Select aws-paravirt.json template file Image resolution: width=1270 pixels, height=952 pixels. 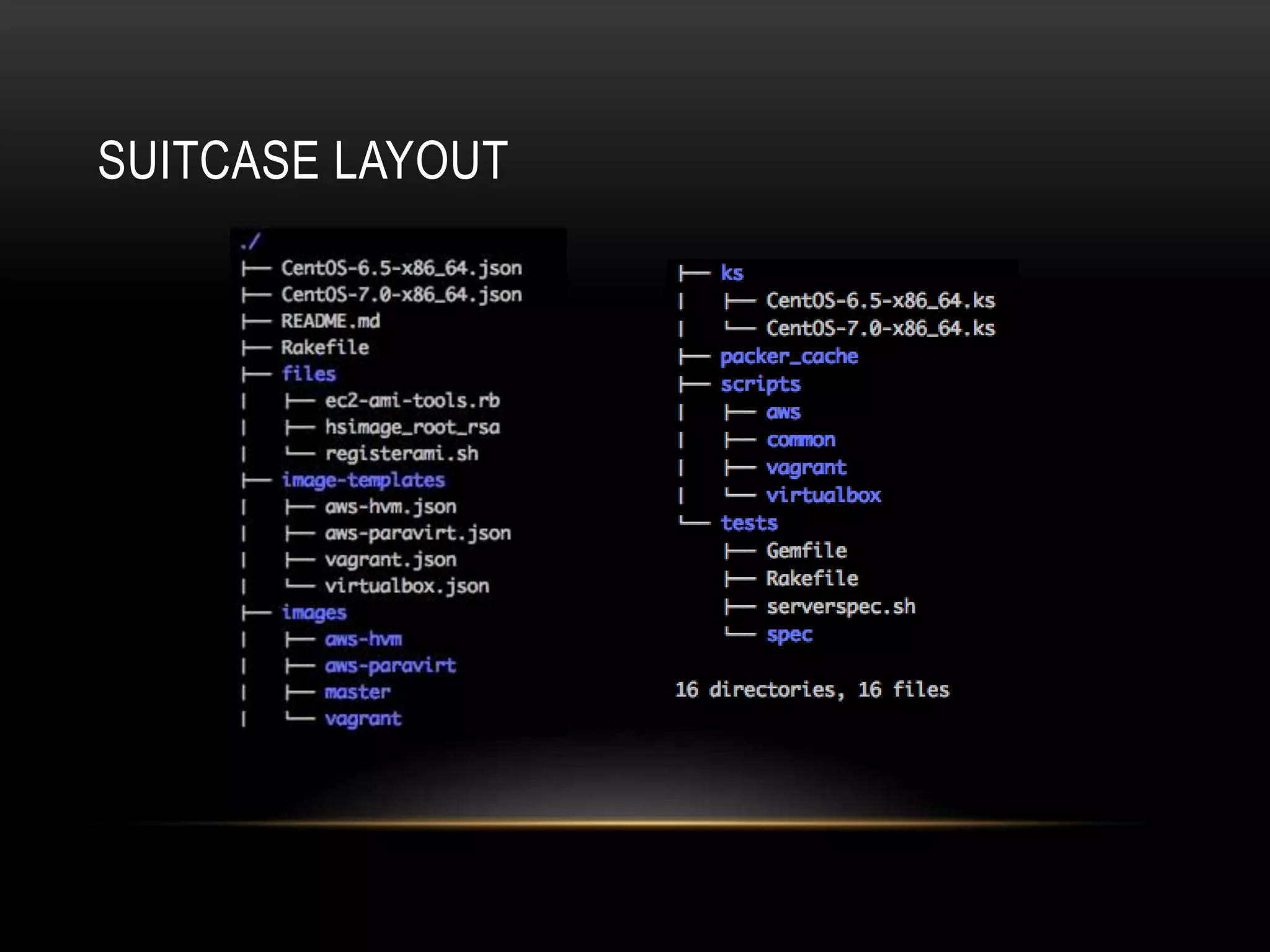(418, 534)
